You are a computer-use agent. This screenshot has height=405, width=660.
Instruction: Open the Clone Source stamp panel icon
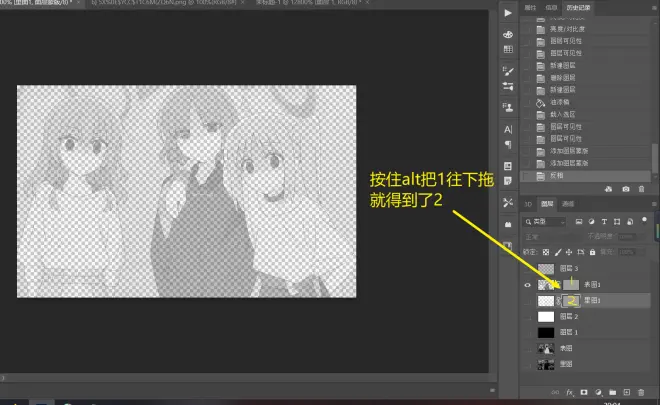coord(508,107)
